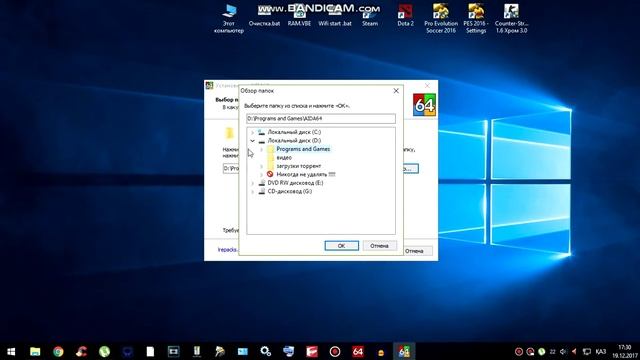This screenshot has width=640, height=360.
Task: Open the volume icon in system tray
Action: [x=563, y=351]
